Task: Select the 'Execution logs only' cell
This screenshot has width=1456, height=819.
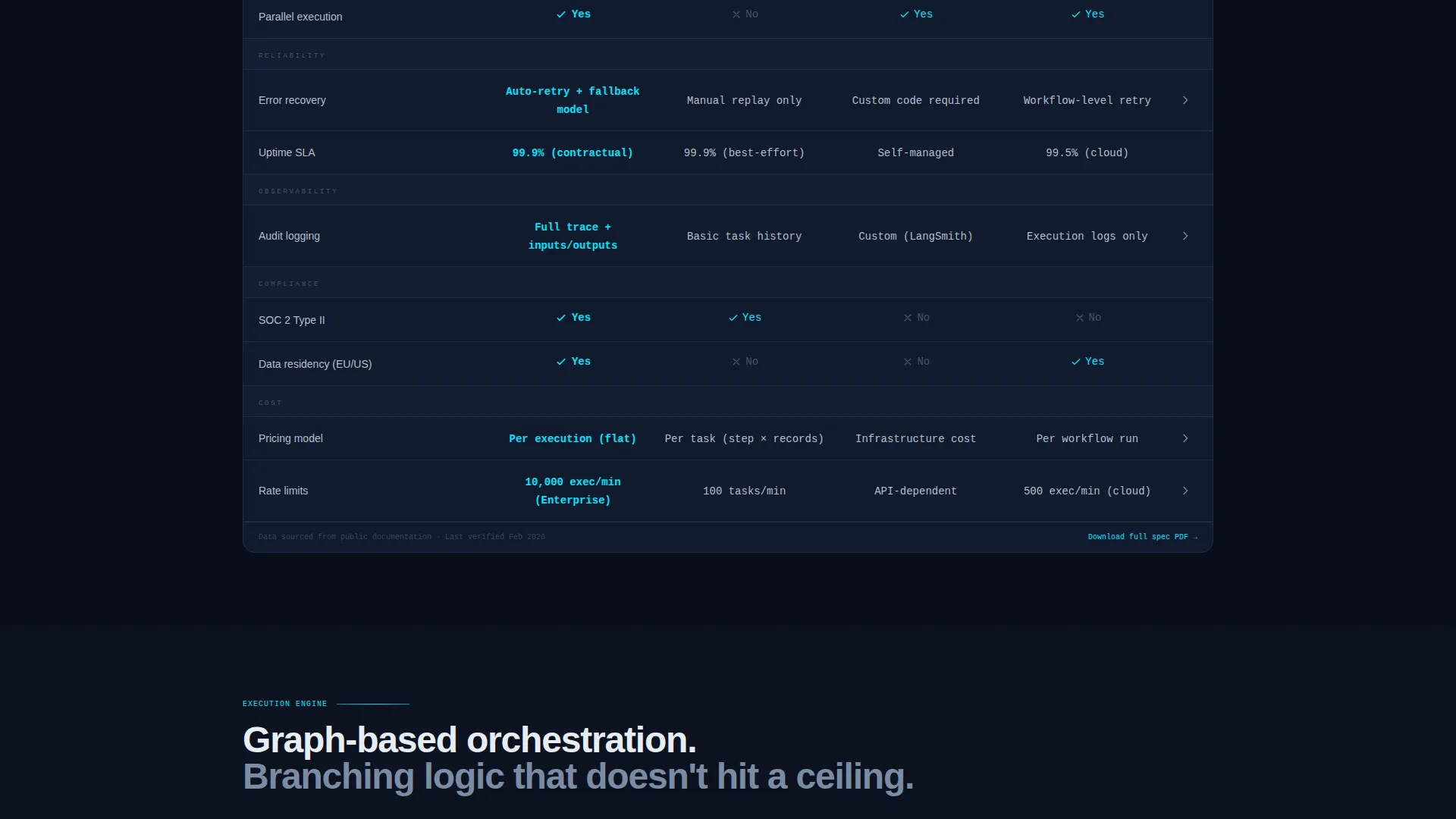Action: pyautogui.click(x=1087, y=236)
